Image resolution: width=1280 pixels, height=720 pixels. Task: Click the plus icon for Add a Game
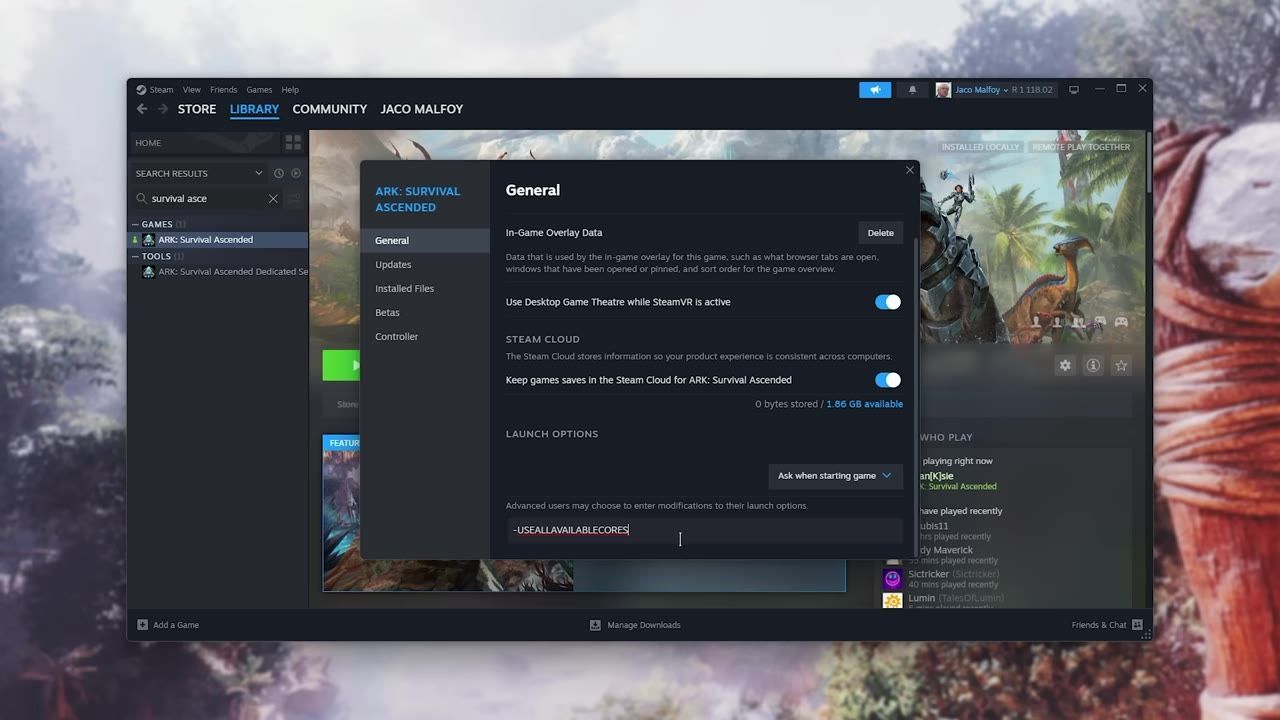(x=142, y=625)
